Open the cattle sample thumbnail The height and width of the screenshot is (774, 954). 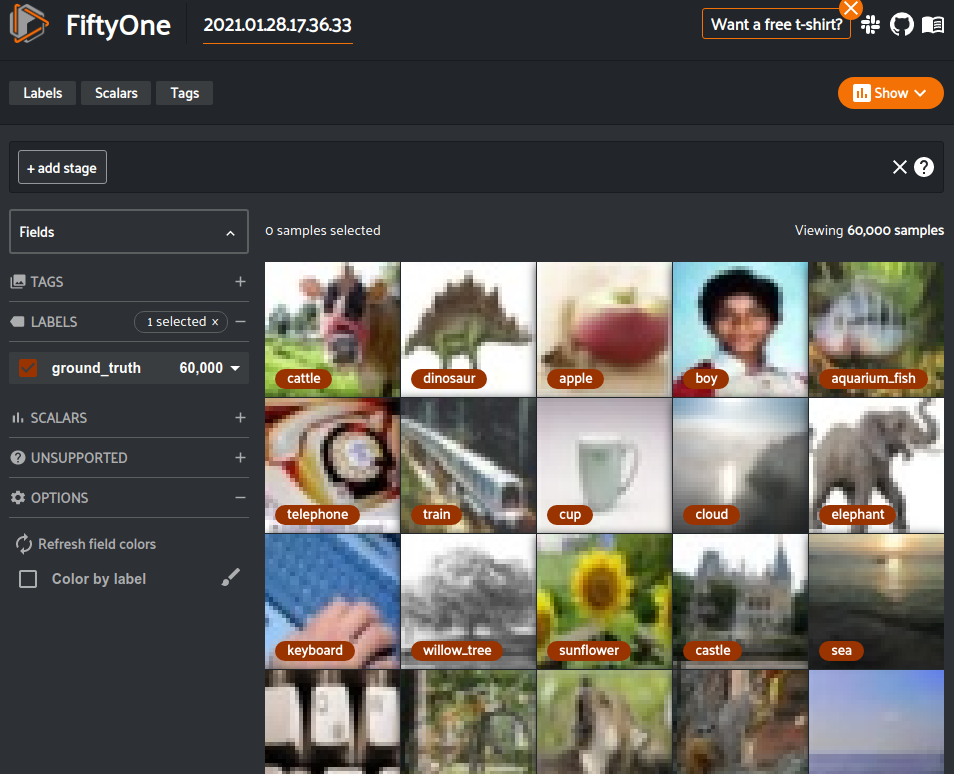pyautogui.click(x=332, y=329)
